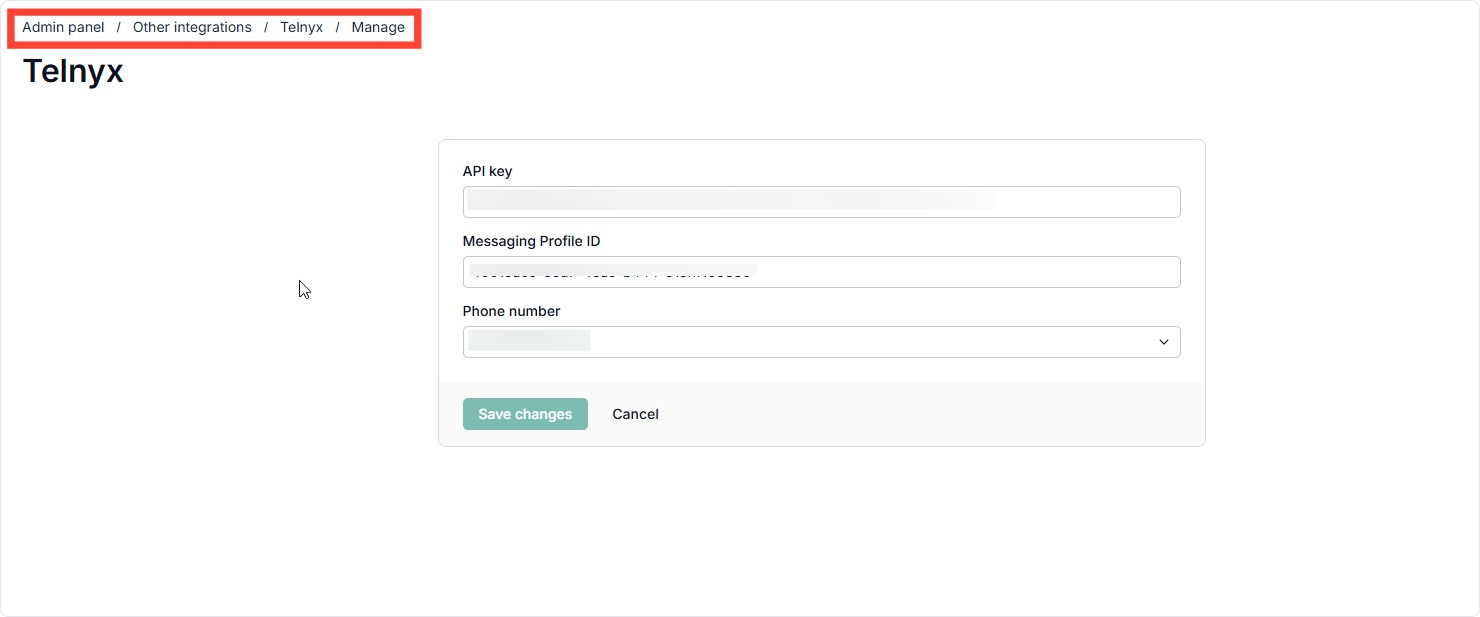The image size is (1480, 617).
Task: Click the Phone number field label
Action: pos(511,311)
